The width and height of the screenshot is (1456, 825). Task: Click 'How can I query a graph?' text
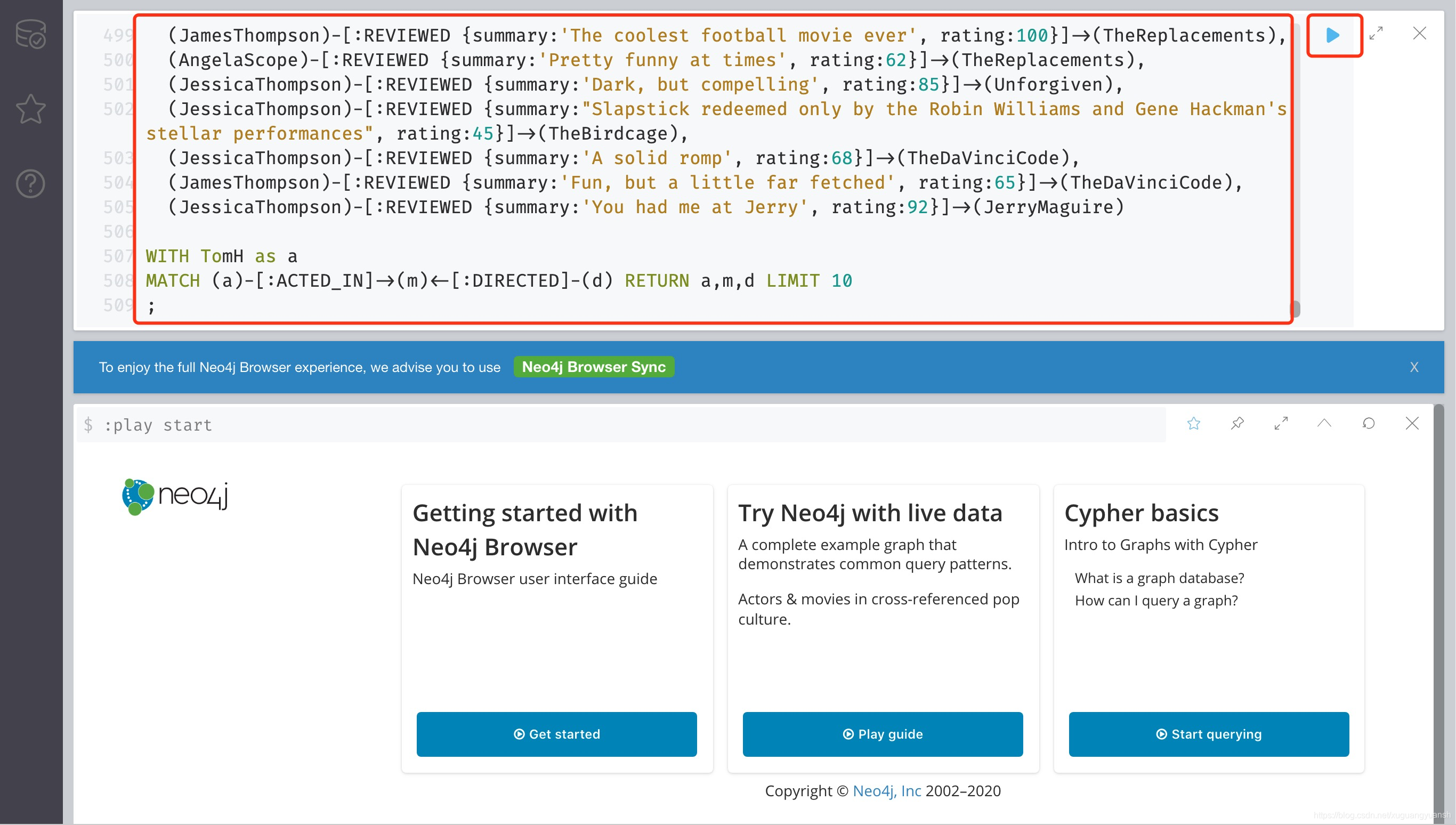(1156, 601)
